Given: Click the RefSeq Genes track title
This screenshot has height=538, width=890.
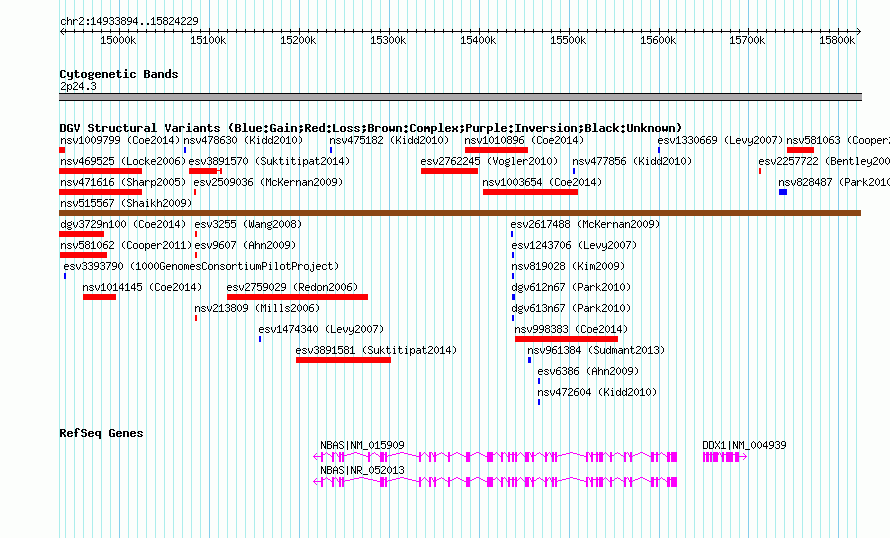Looking at the screenshot, I should tap(101, 433).
